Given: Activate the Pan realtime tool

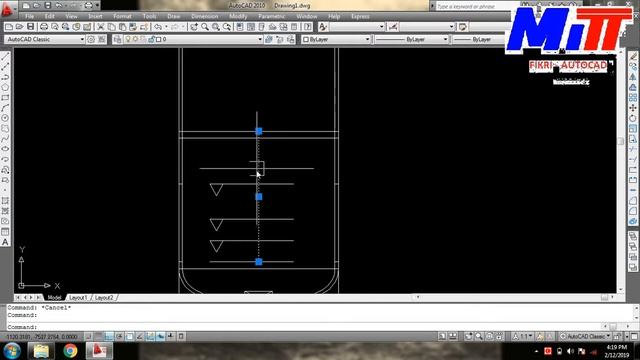Looking at the screenshot, I should pyautogui.click(x=194, y=27).
